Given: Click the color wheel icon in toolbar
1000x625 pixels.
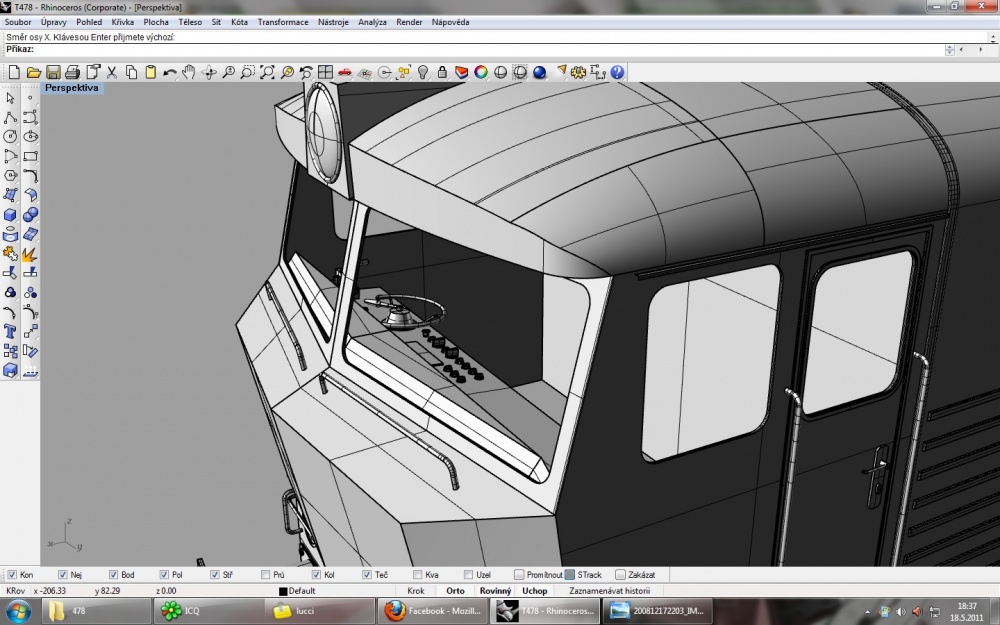Looking at the screenshot, I should [481, 72].
